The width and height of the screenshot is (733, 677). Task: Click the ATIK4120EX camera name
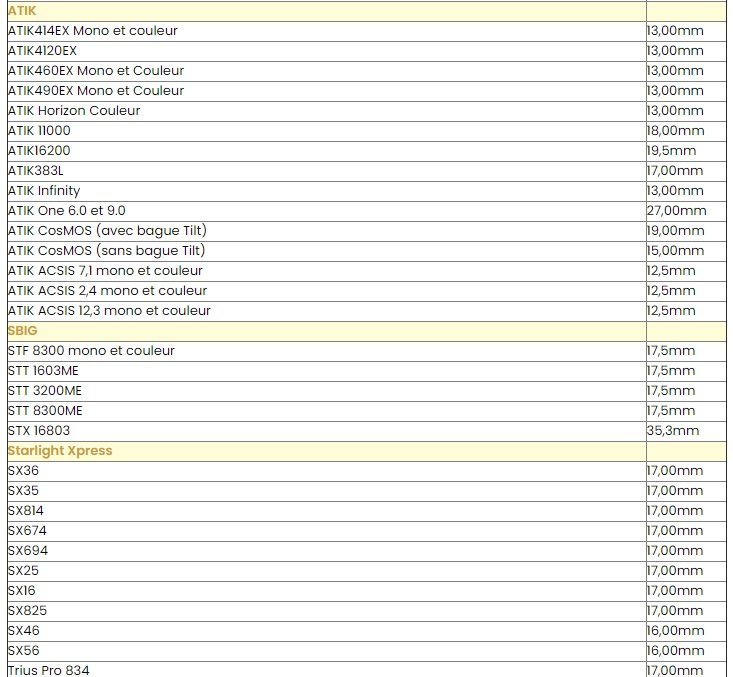click(x=42, y=51)
